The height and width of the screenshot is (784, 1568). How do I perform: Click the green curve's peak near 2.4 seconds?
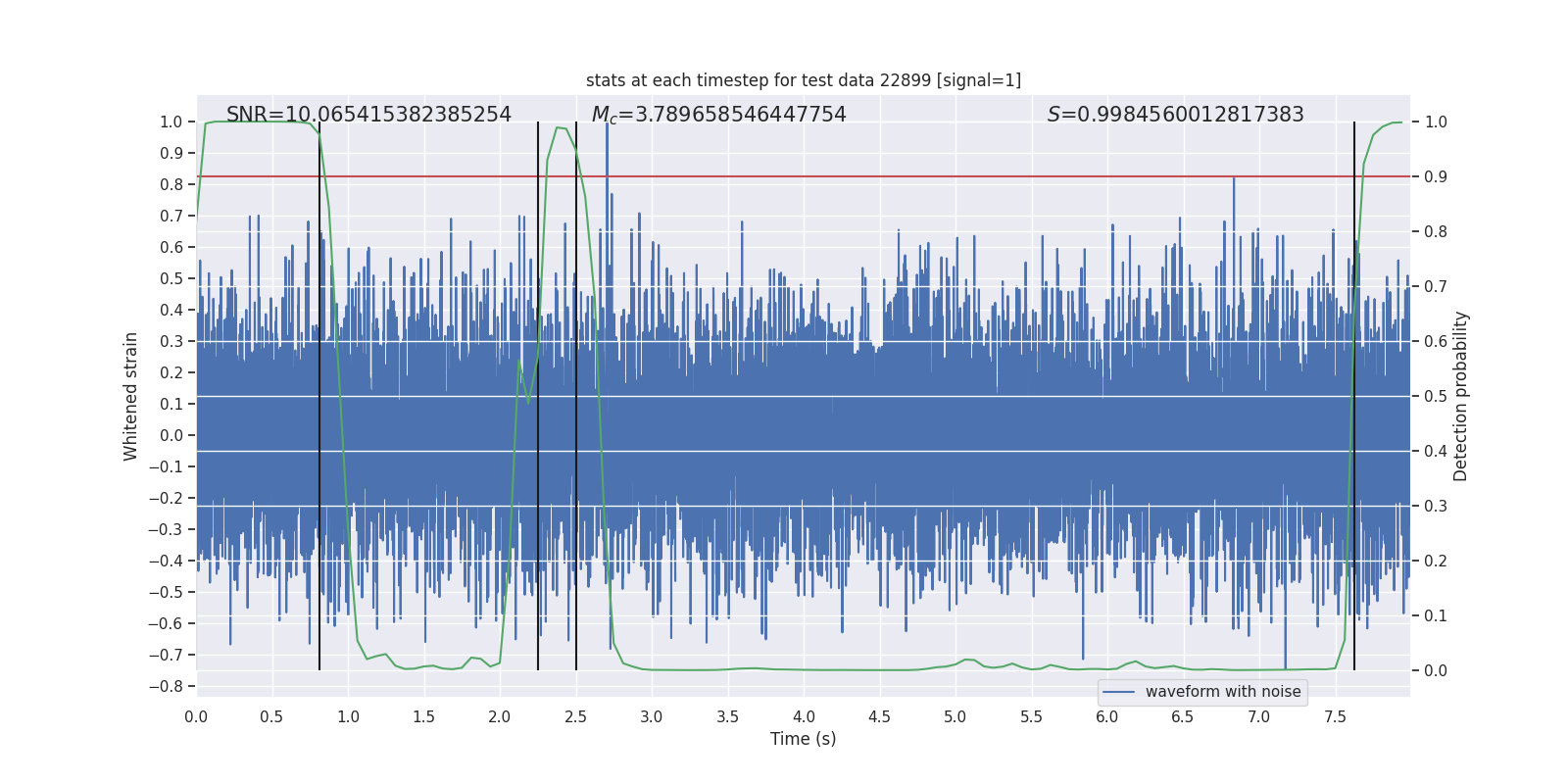point(559,127)
